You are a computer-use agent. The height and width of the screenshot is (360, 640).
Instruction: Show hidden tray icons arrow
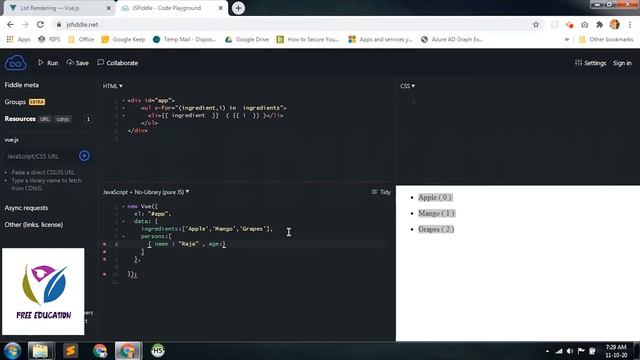click(547, 351)
